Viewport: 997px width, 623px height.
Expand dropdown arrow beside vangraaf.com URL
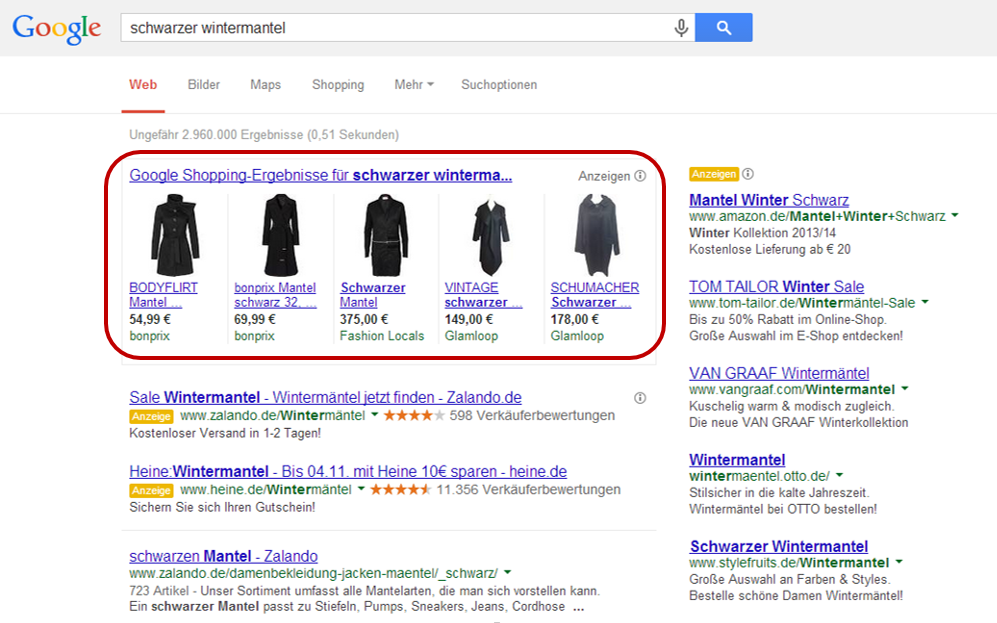(x=905, y=389)
